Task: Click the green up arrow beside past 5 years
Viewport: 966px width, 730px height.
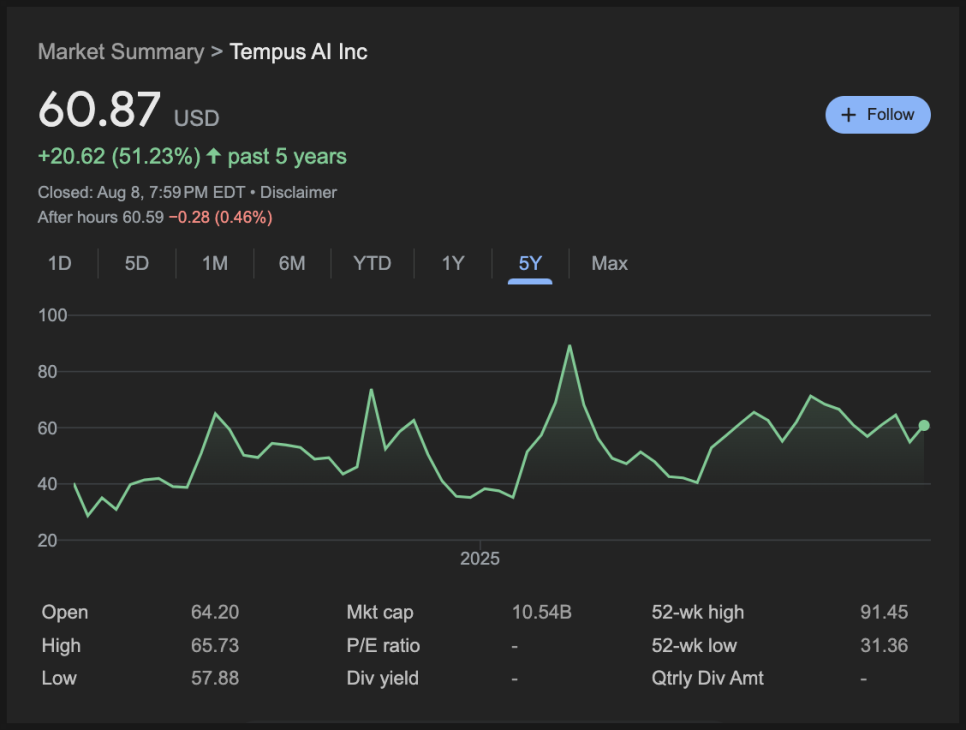Action: (213, 156)
